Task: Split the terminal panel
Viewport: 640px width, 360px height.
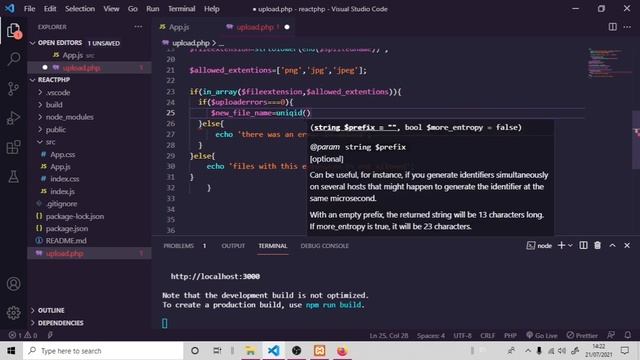Action: point(583,245)
